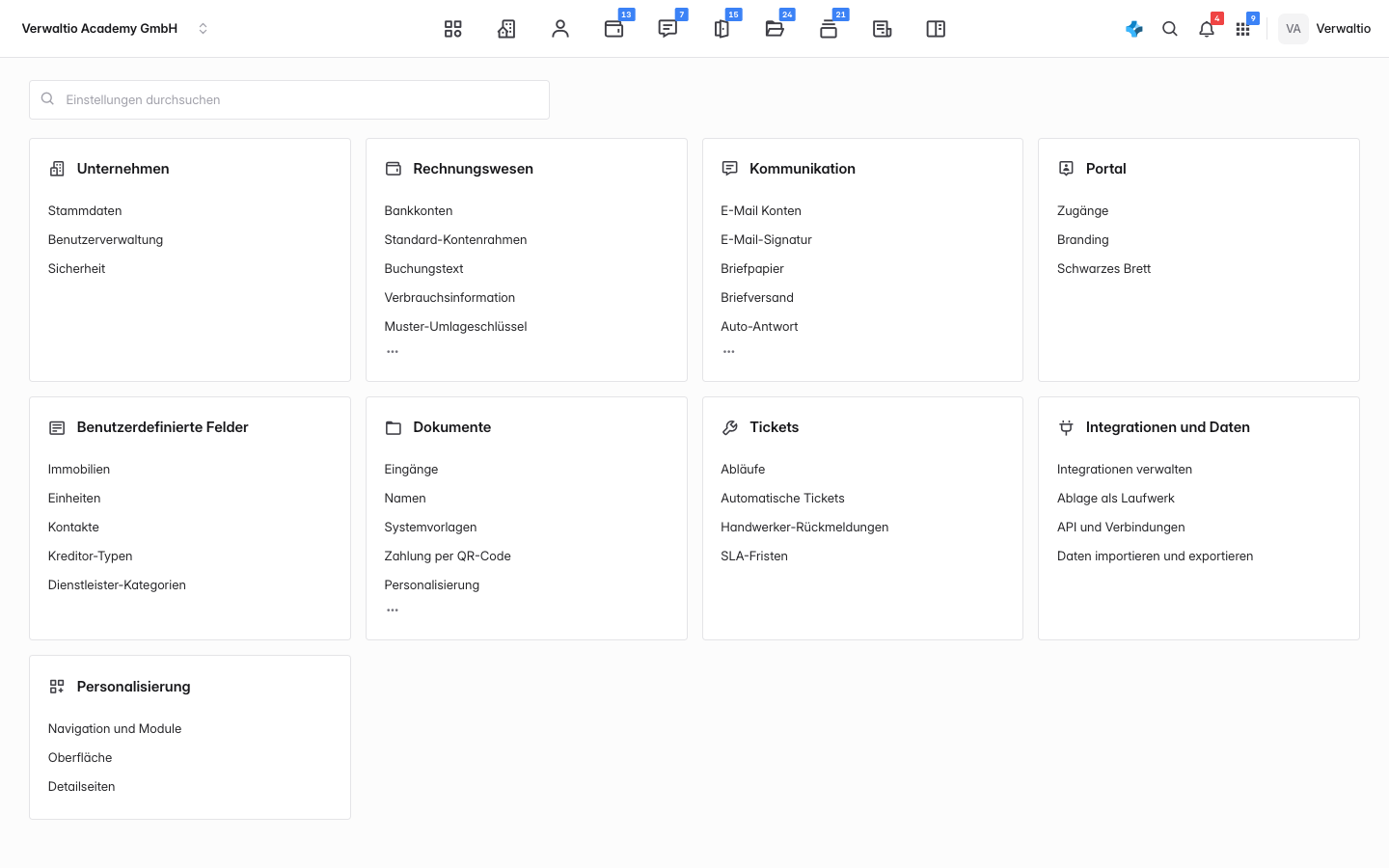Open API und Verbindungen

click(1121, 528)
